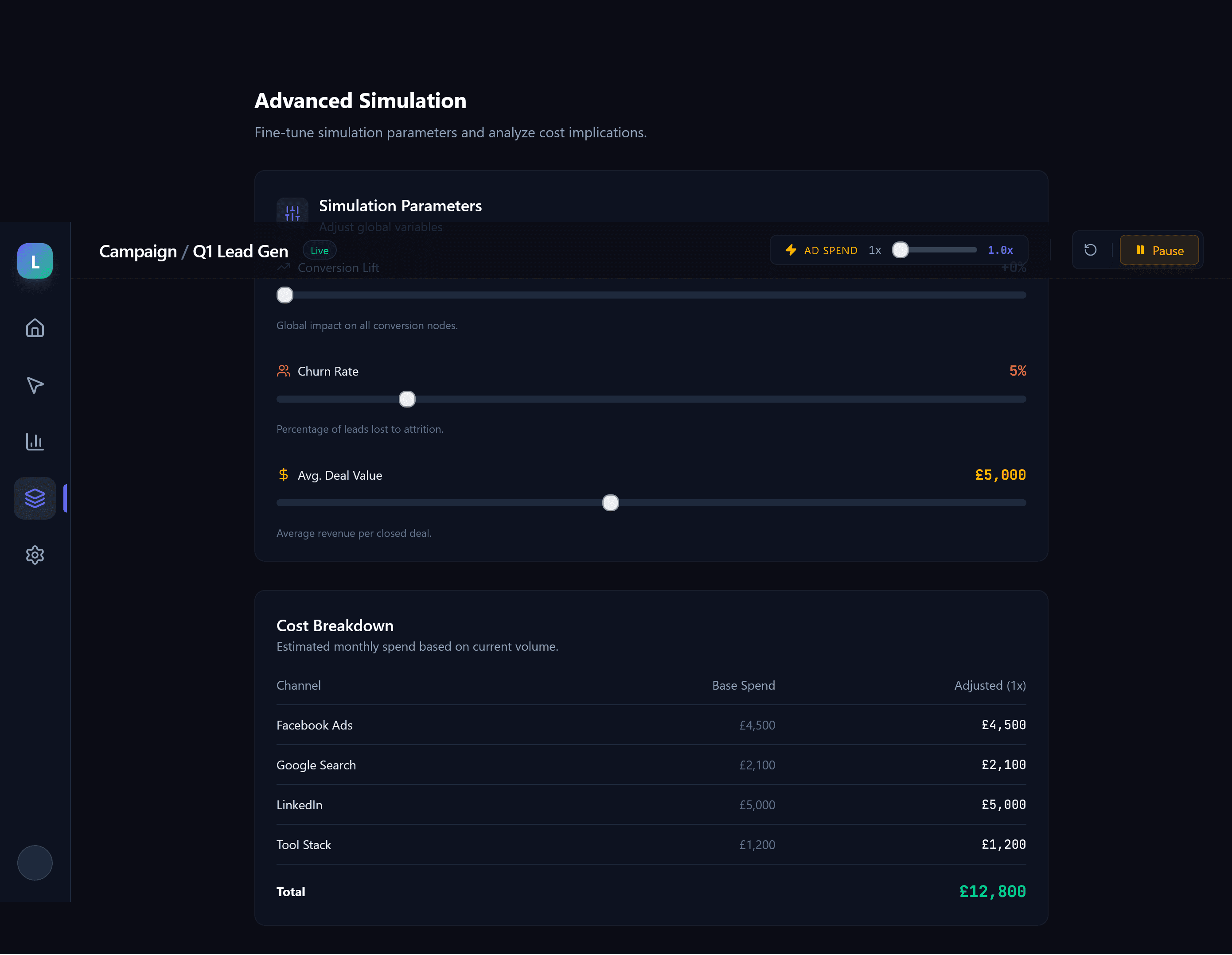
Task: Click the Conversion Lift slider handle
Action: pos(285,295)
